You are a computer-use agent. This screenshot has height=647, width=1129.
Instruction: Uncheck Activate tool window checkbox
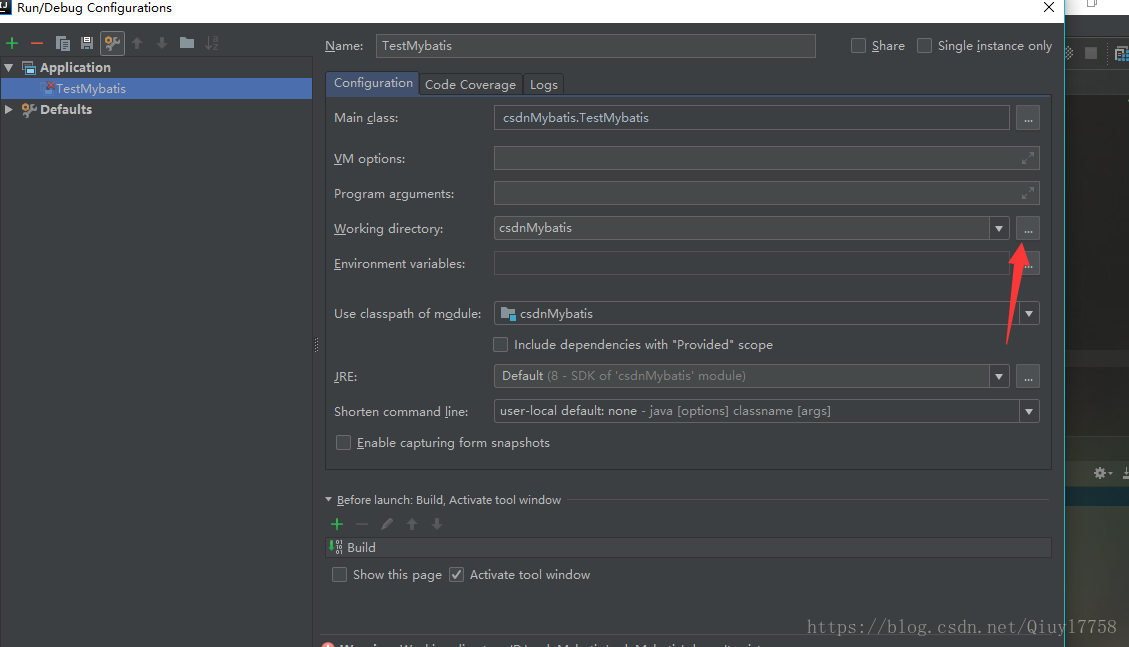tap(456, 574)
